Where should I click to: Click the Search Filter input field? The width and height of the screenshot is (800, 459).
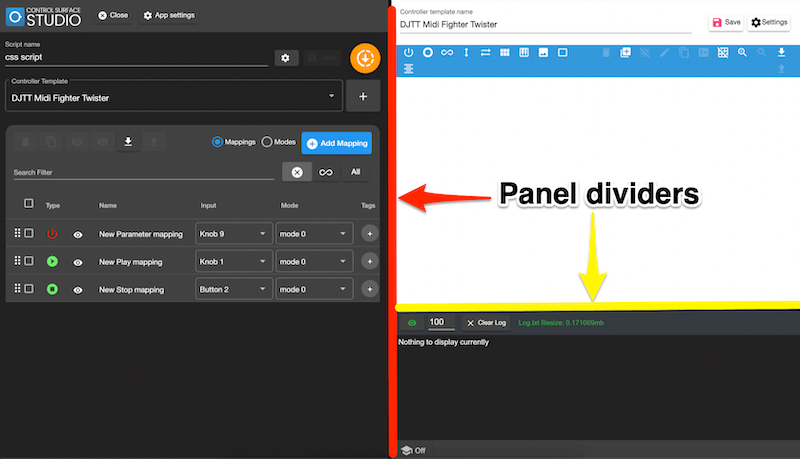(x=143, y=172)
